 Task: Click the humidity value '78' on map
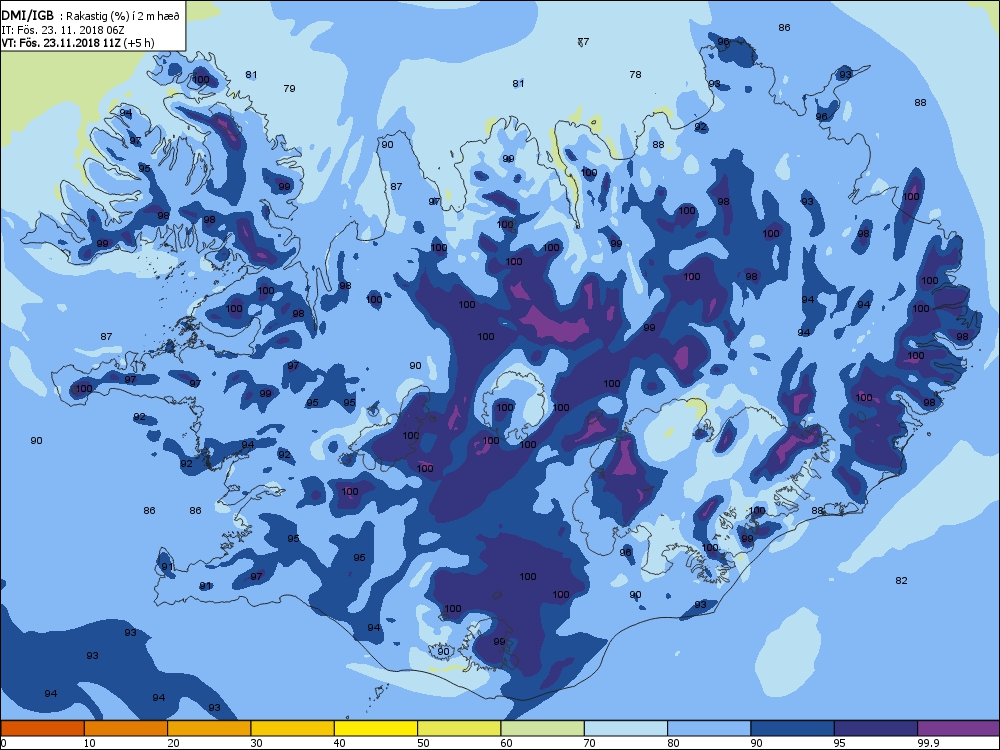tap(635, 75)
